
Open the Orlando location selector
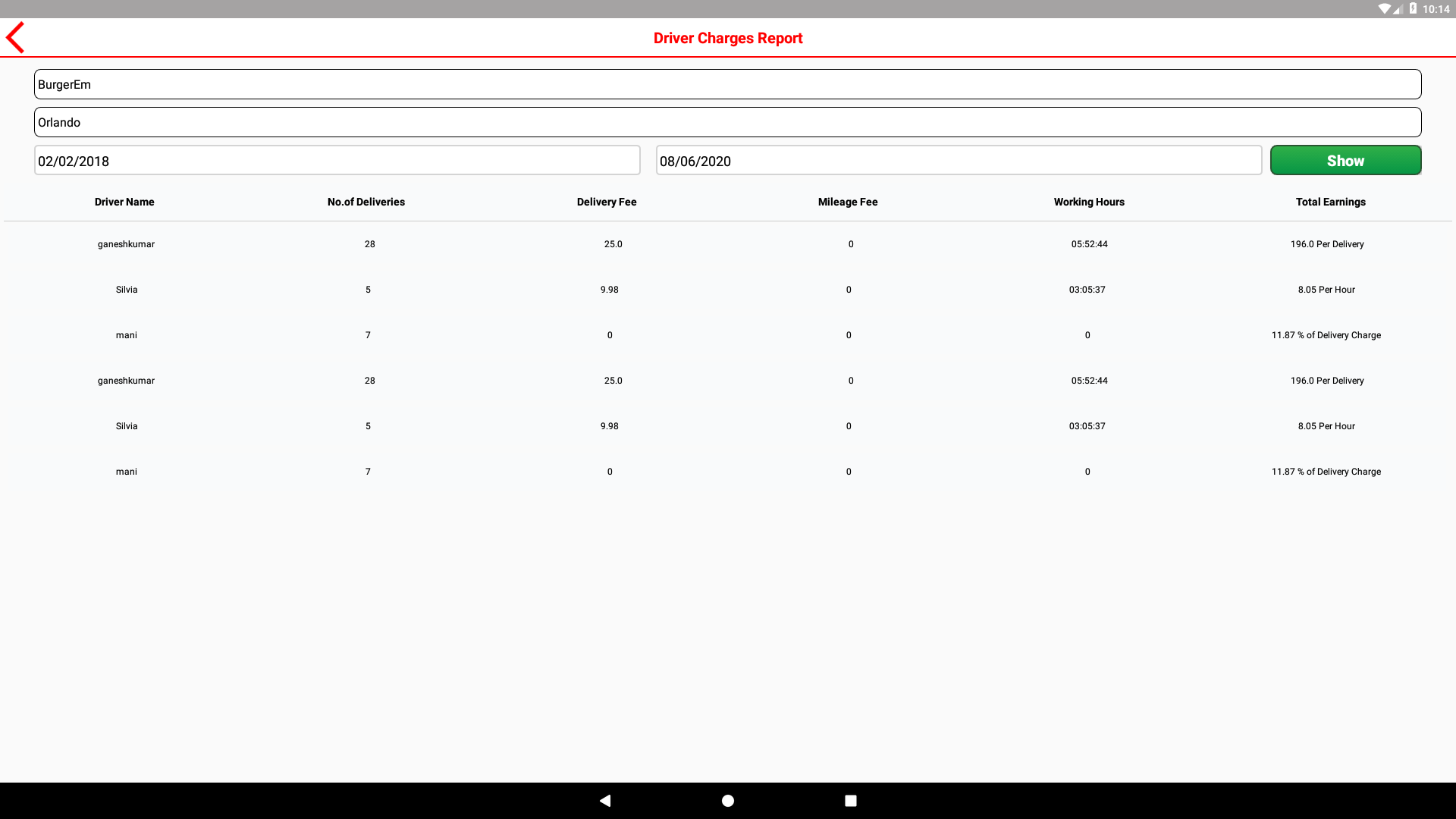pyautogui.click(x=727, y=122)
